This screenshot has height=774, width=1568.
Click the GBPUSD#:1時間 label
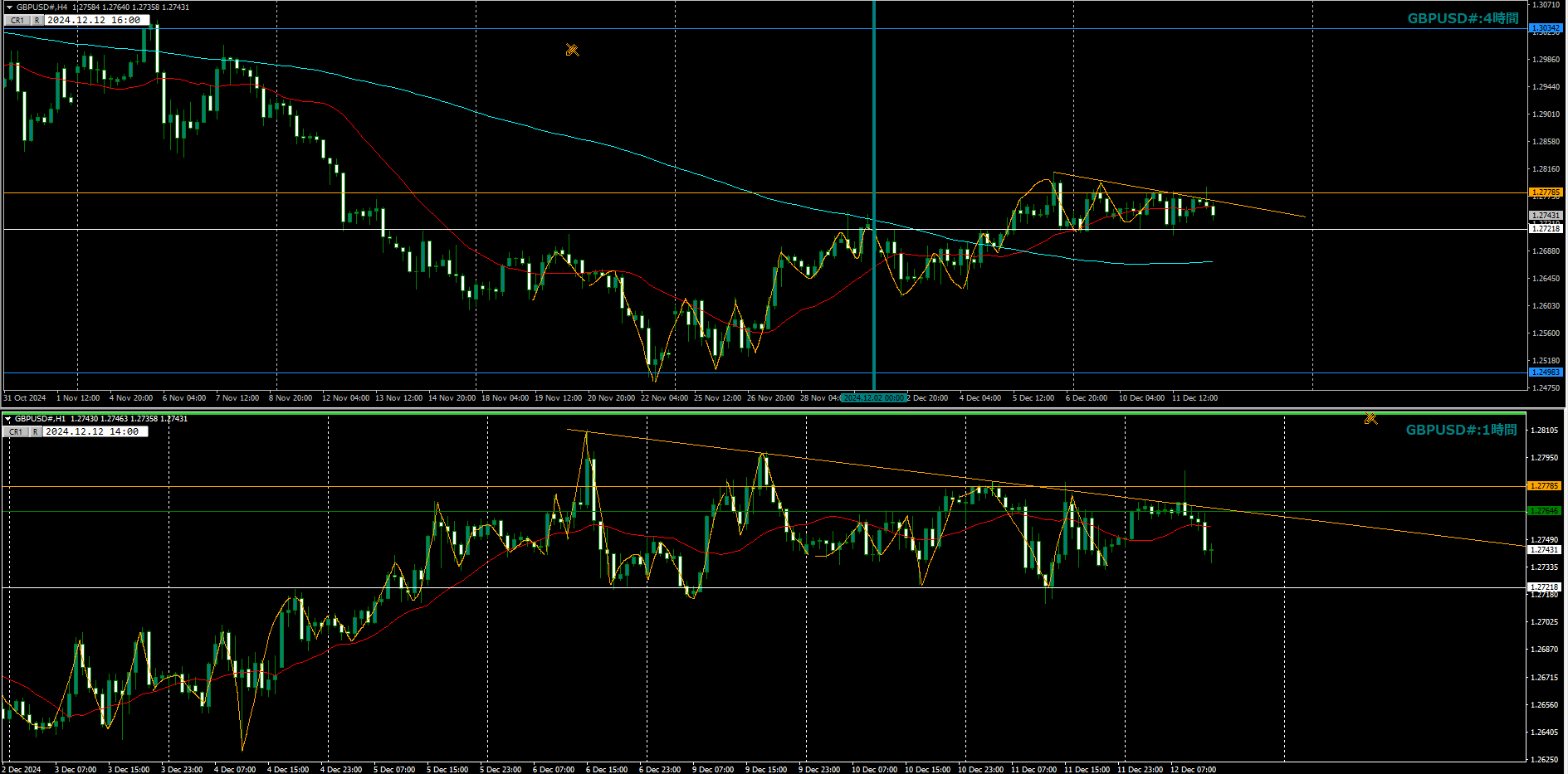[1461, 430]
